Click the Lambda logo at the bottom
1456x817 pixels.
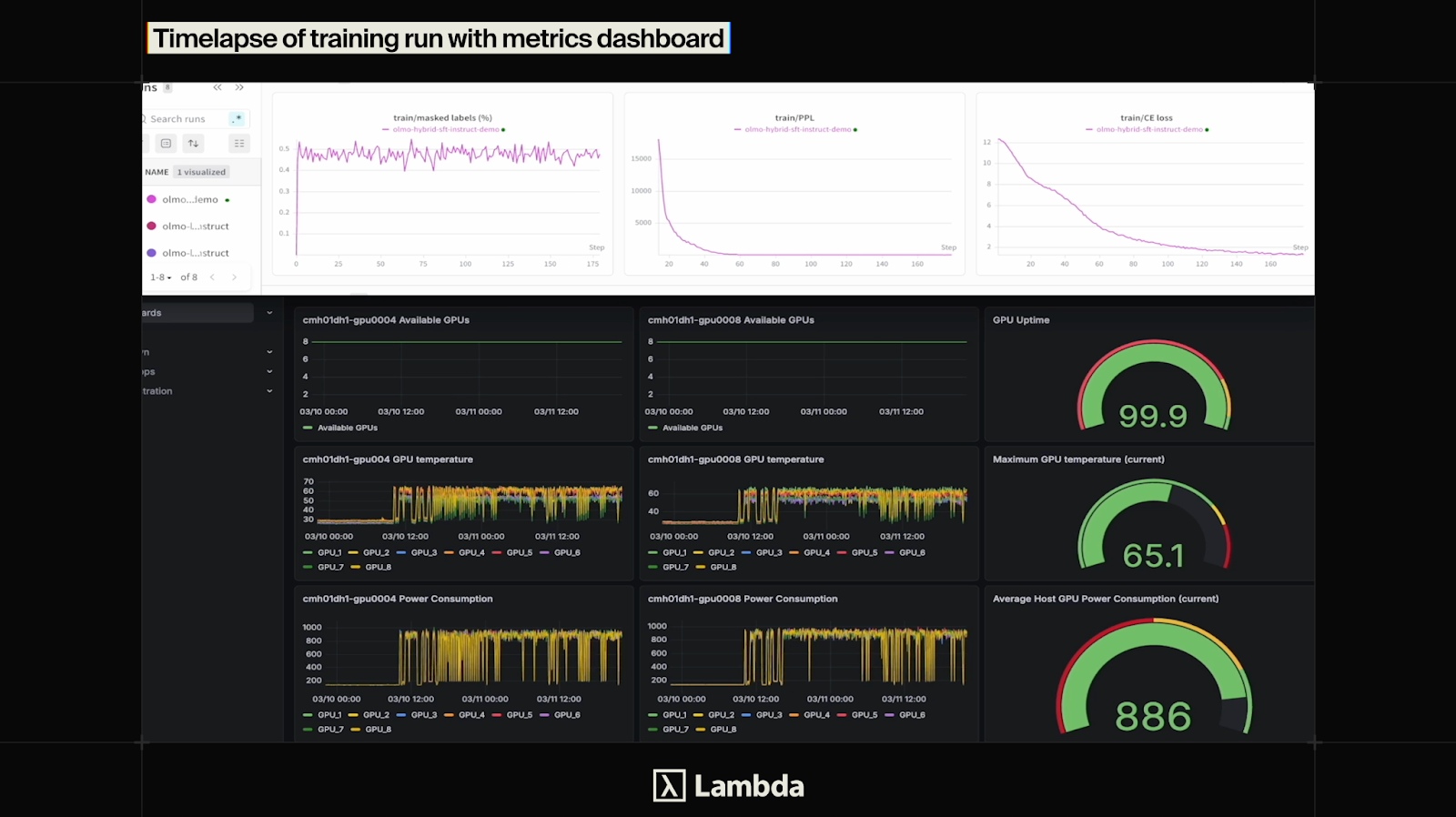(728, 786)
